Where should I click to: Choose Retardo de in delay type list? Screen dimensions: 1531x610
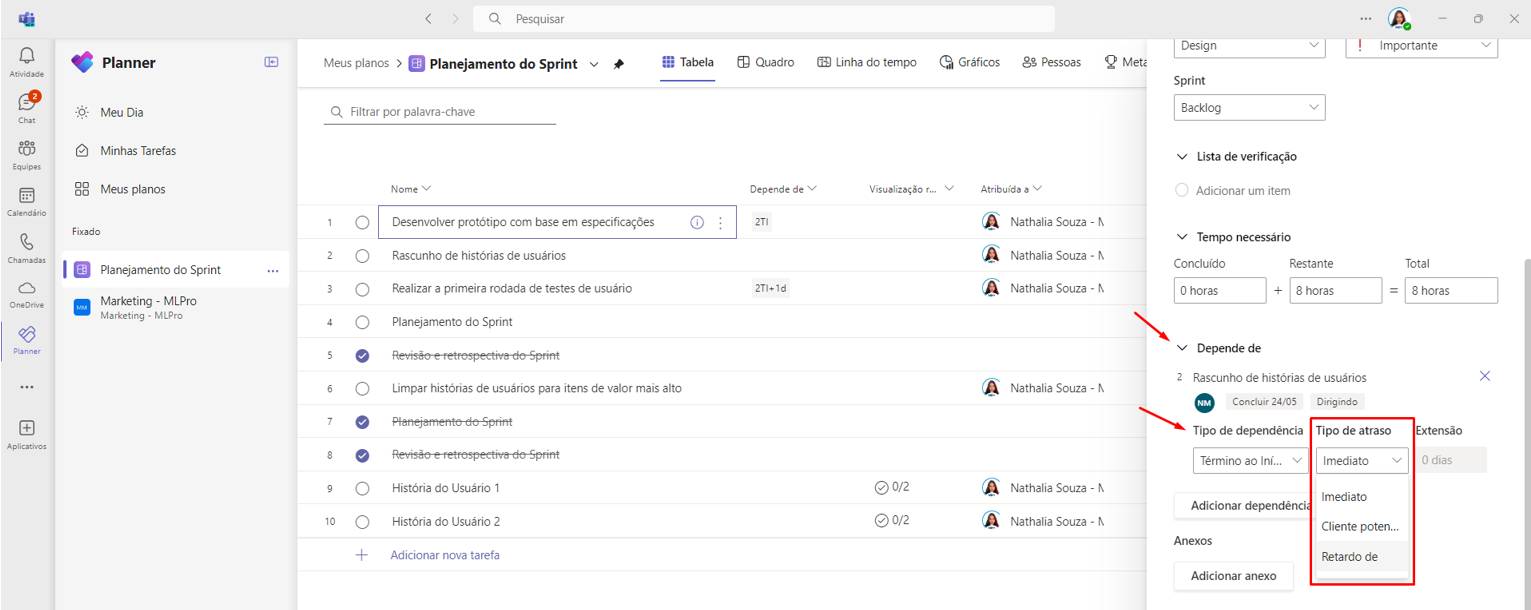pyautogui.click(x=1362, y=556)
